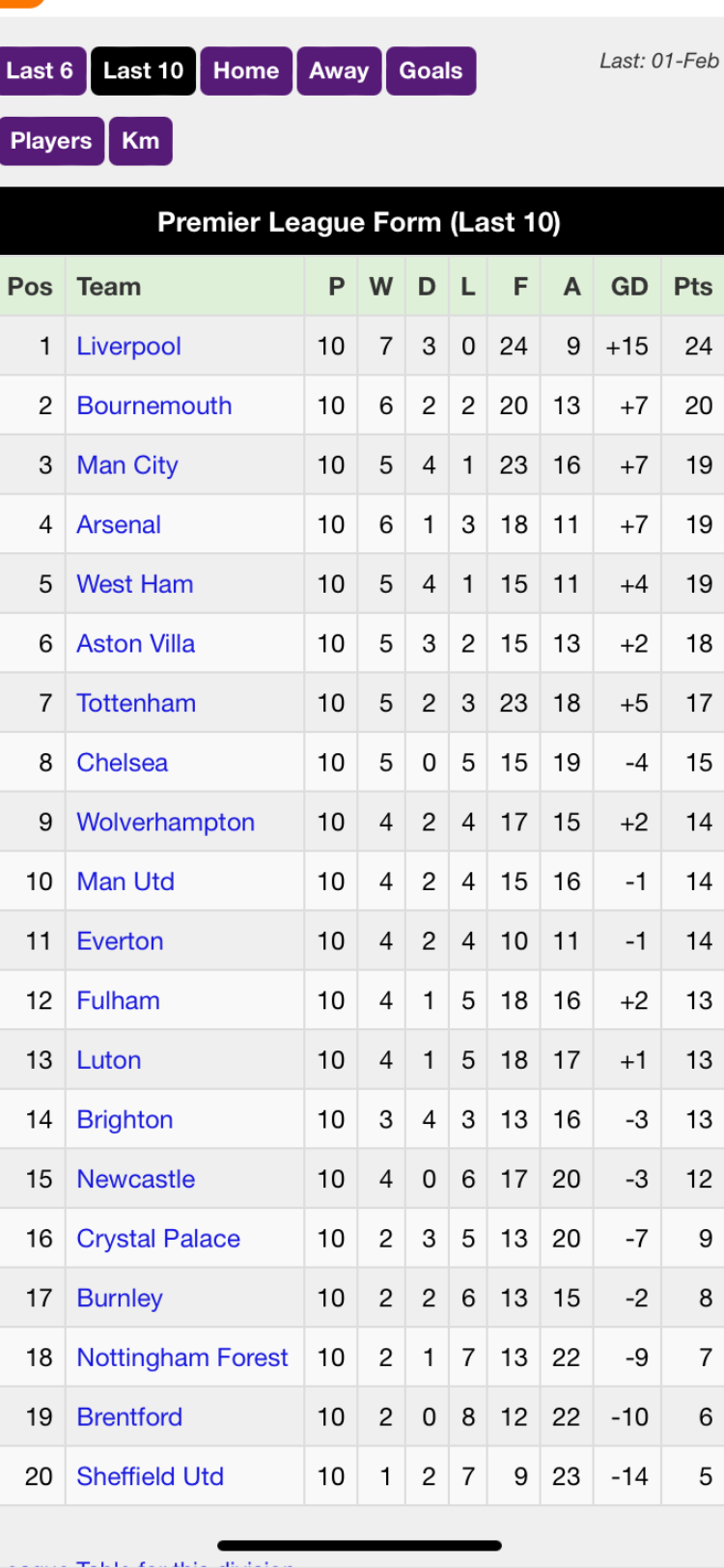Click the Man City link
Screen dimensions: 724x1568
[x=127, y=465]
